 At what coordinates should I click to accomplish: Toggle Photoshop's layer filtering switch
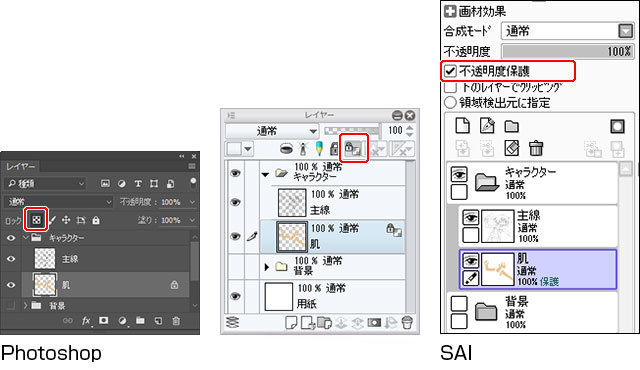click(x=193, y=182)
